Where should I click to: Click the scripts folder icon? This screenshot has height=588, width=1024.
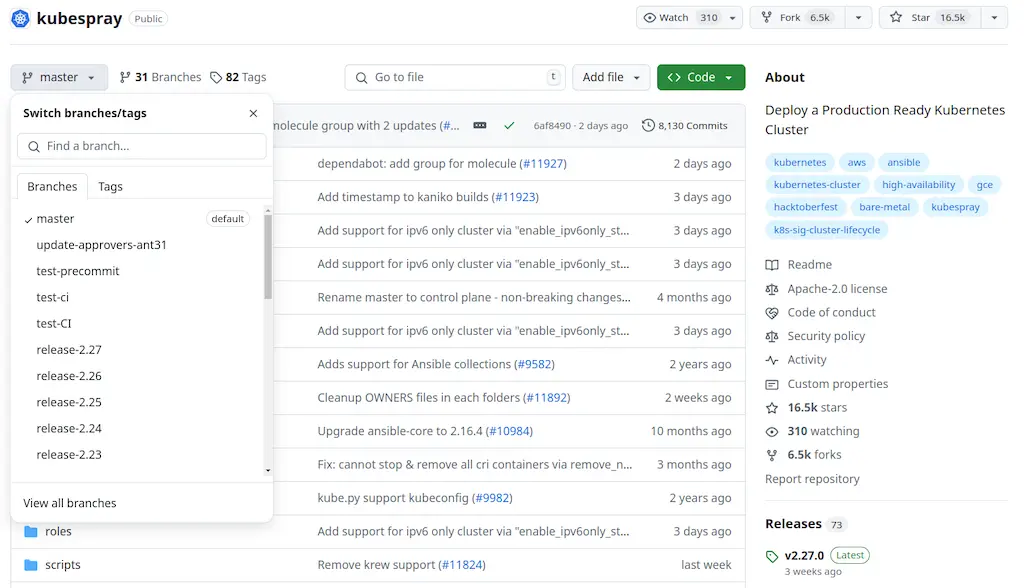point(30,565)
